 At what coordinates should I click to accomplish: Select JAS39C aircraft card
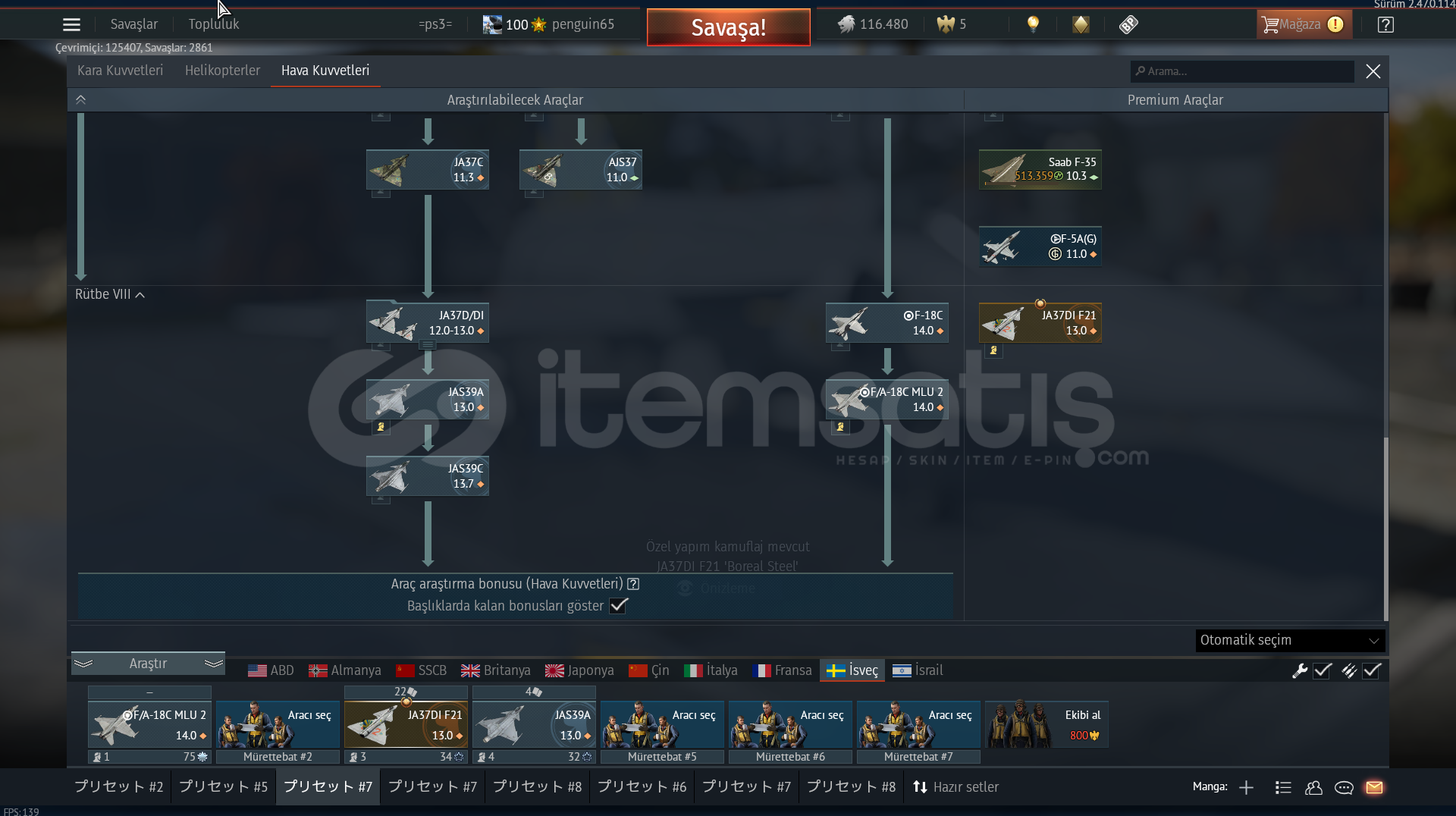point(428,475)
